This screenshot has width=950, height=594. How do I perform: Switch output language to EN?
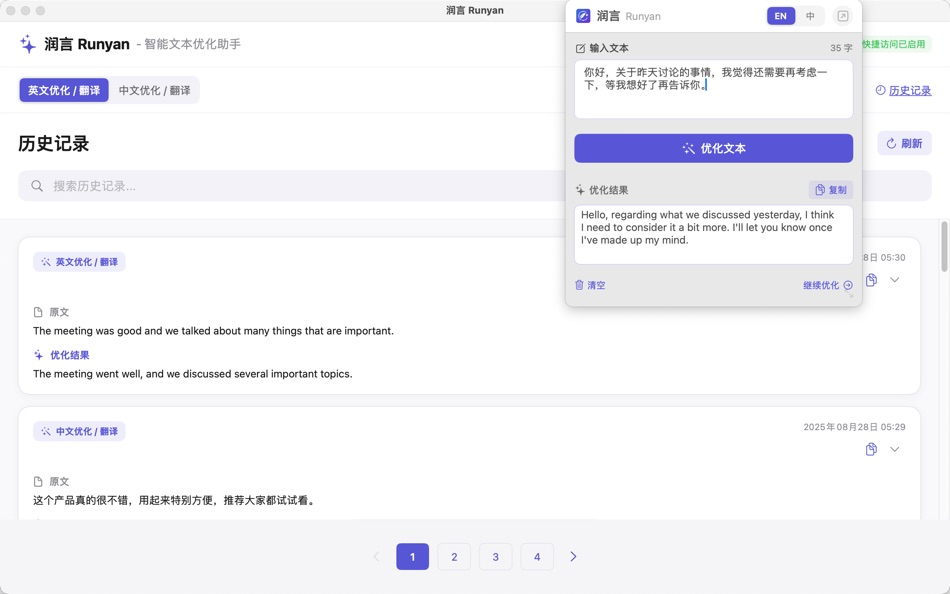click(x=780, y=16)
